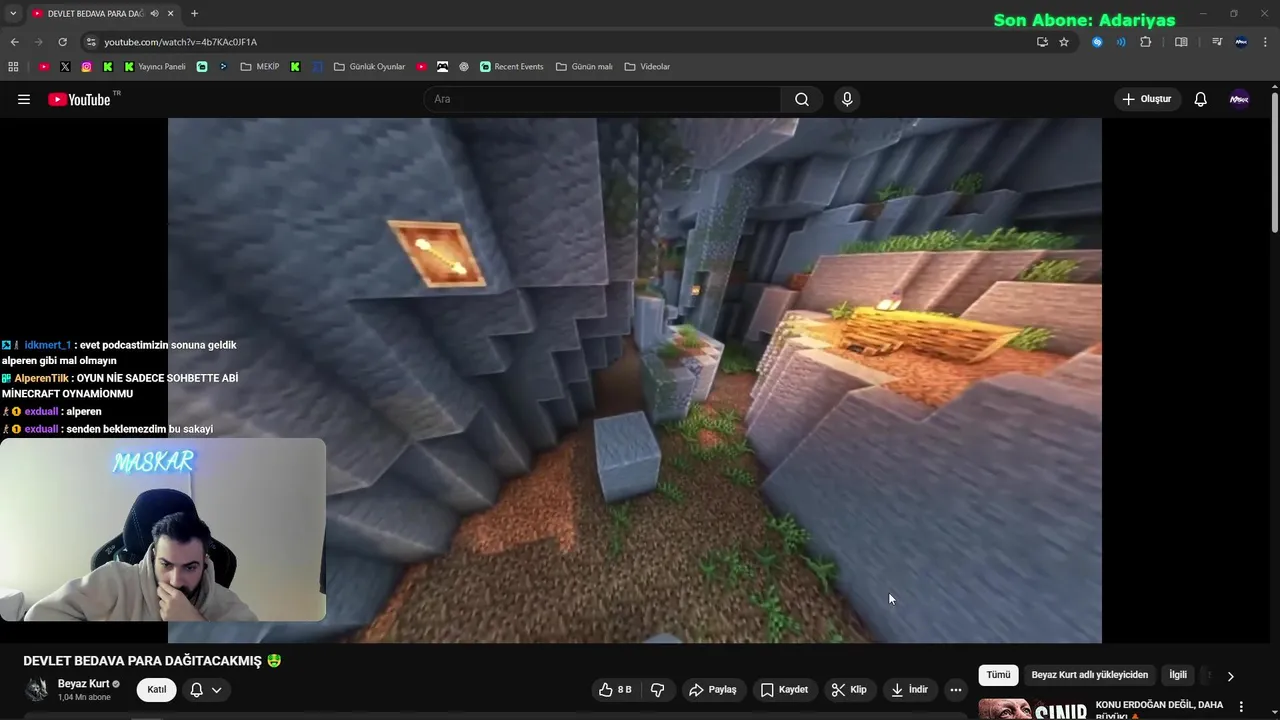Open the YouTube guide hamburger menu
Viewport: 1280px width, 720px height.
[24, 99]
